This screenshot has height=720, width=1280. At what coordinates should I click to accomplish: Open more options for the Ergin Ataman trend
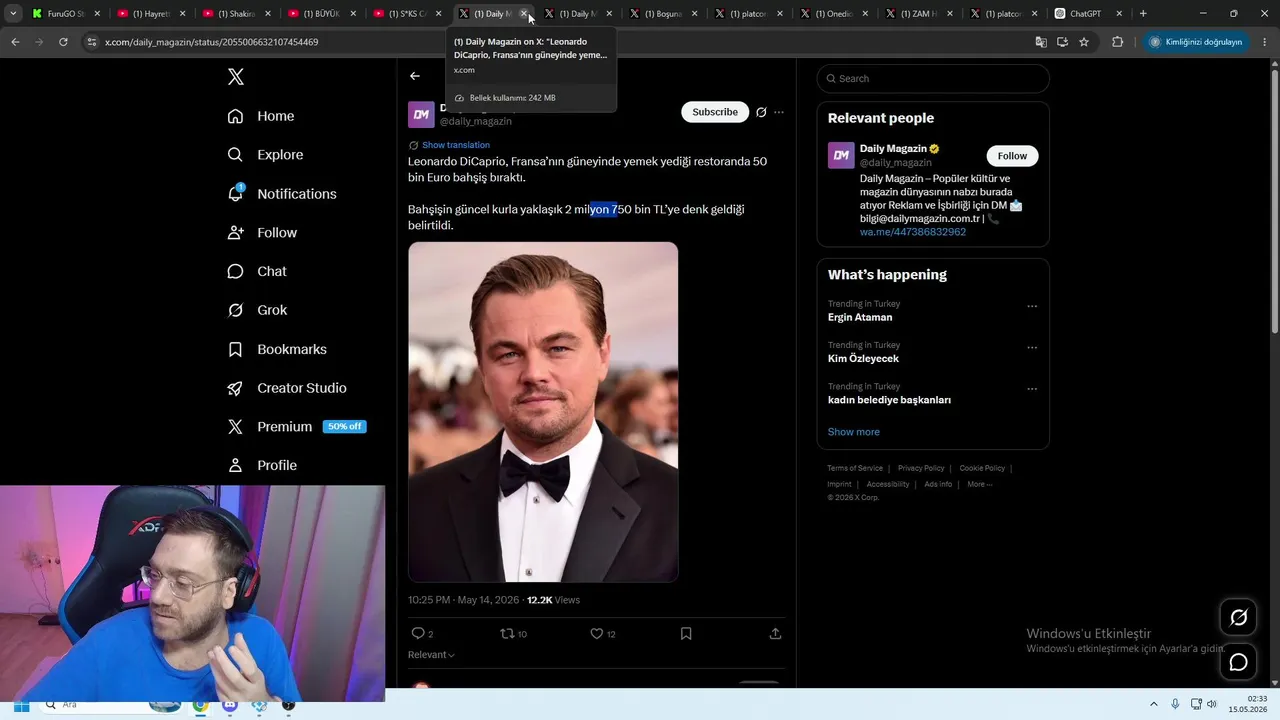pos(1032,307)
